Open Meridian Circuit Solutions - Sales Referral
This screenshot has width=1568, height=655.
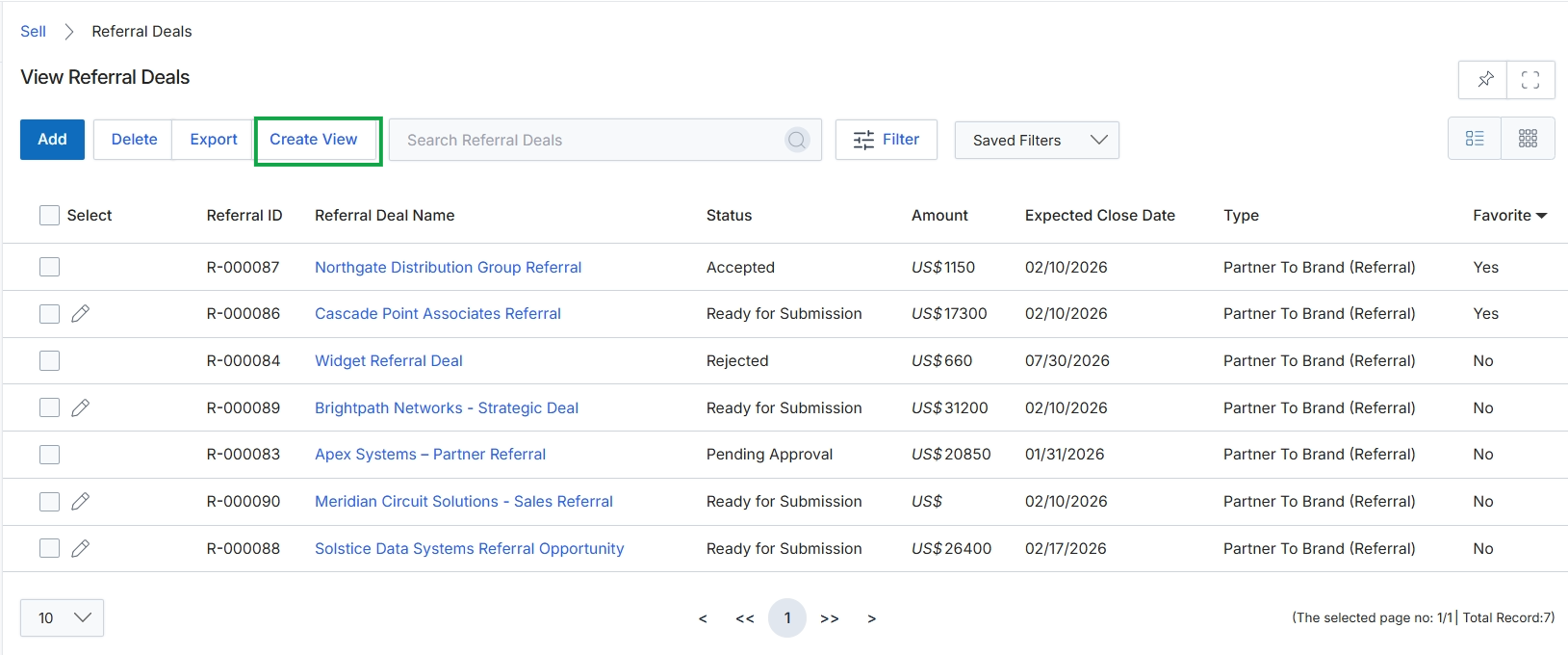(x=464, y=501)
